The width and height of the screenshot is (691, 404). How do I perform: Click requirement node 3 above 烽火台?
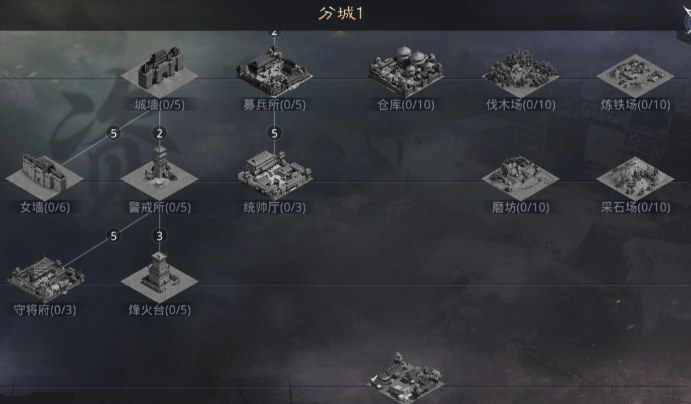coord(160,236)
